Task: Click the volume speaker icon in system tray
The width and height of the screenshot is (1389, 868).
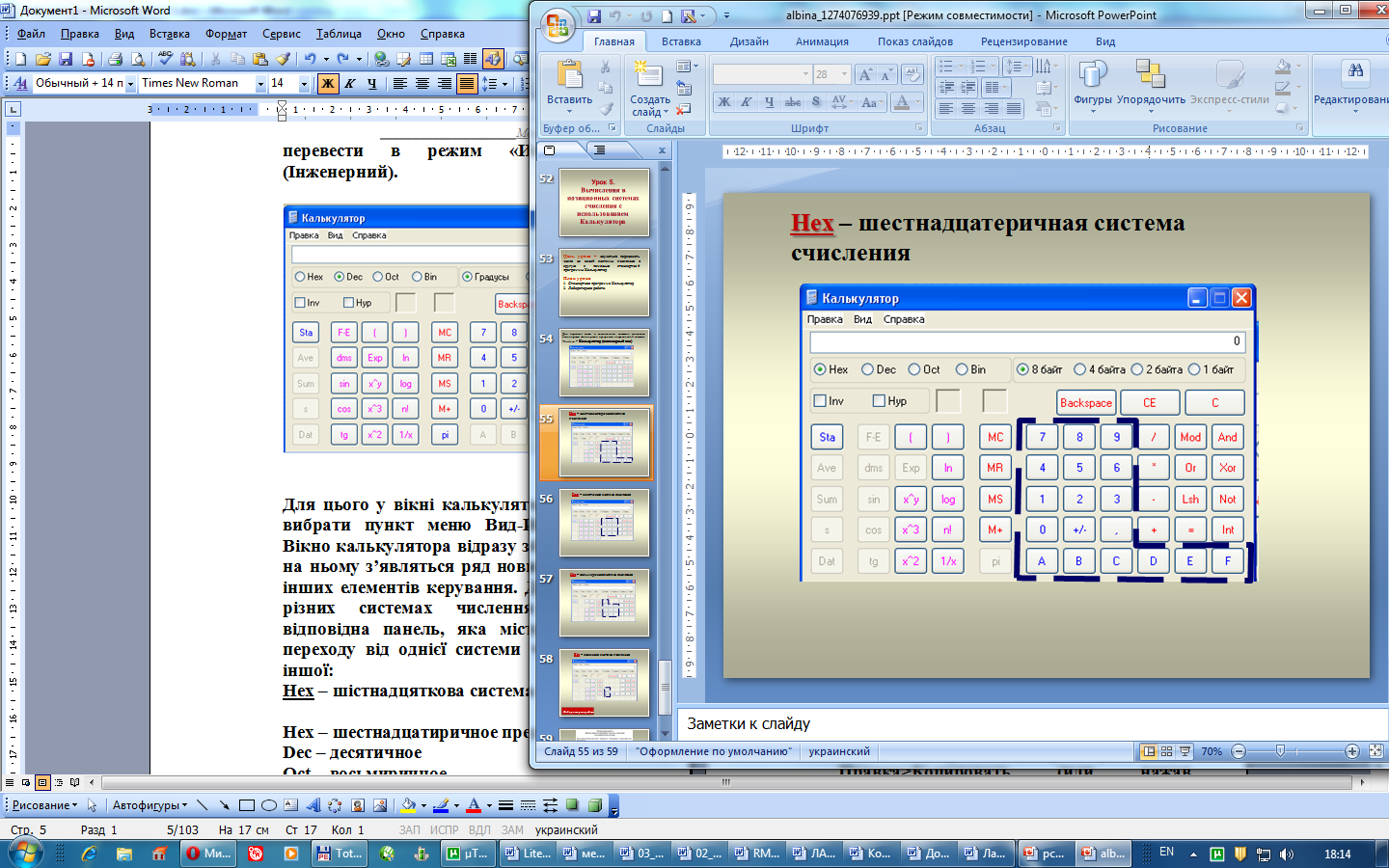Action: coord(1286,854)
